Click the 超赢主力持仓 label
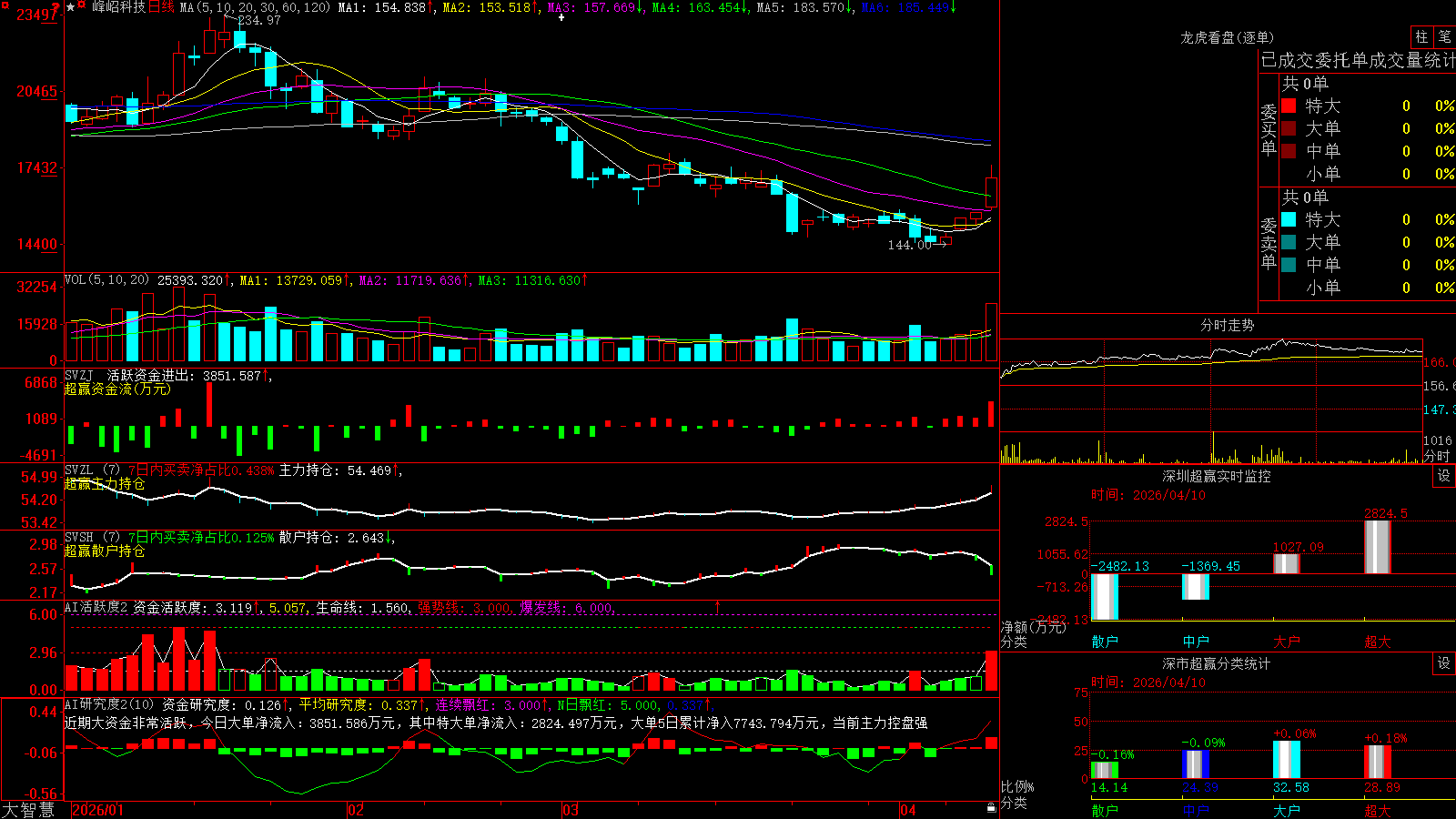Image resolution: width=1456 pixels, height=819 pixels. click(x=105, y=483)
